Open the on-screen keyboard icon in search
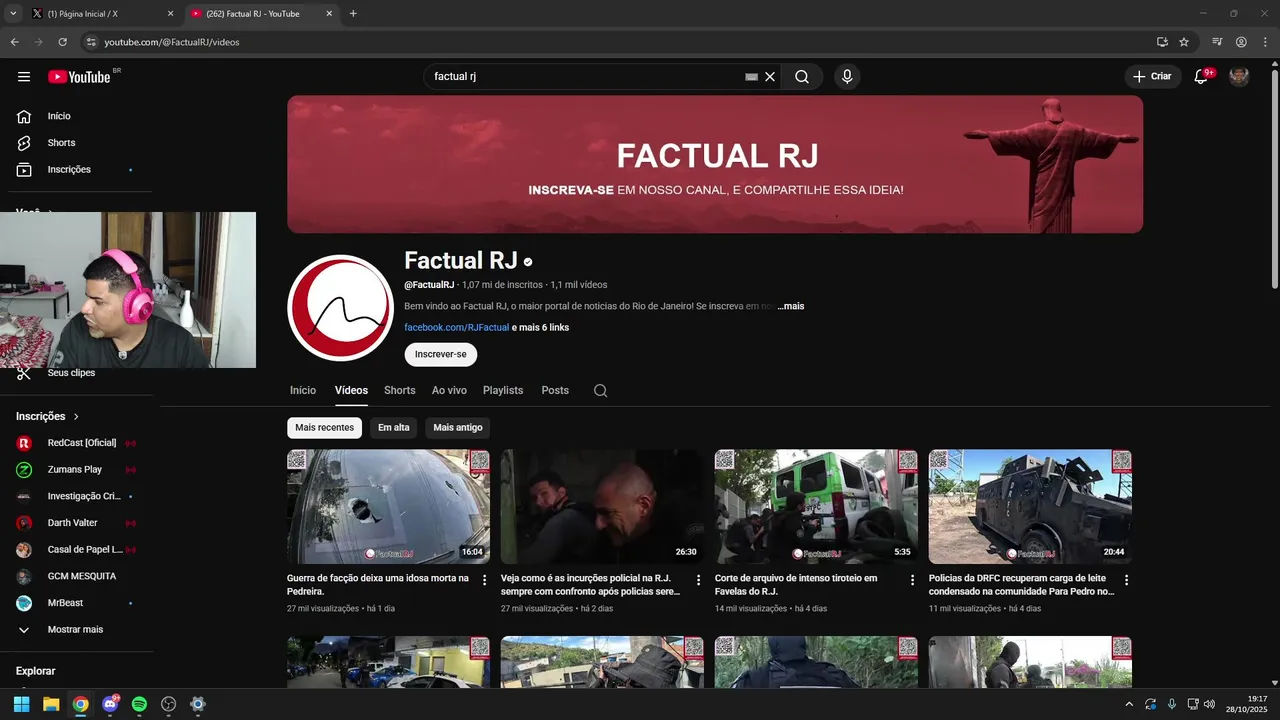The width and height of the screenshot is (1280, 720). click(x=751, y=77)
